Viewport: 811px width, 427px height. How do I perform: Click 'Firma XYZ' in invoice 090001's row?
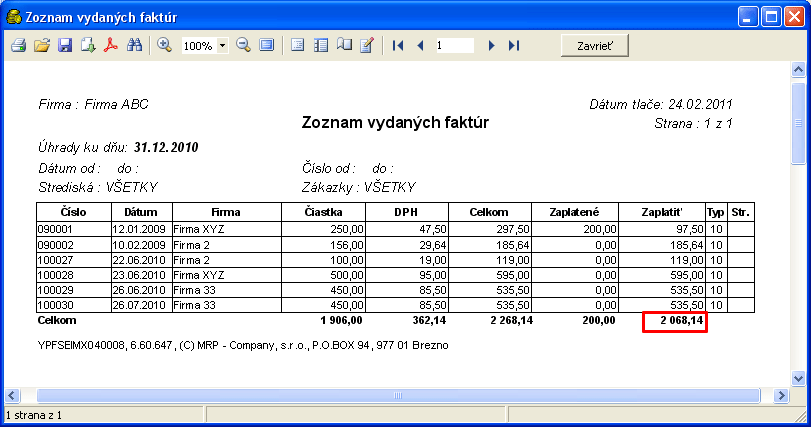tap(199, 229)
